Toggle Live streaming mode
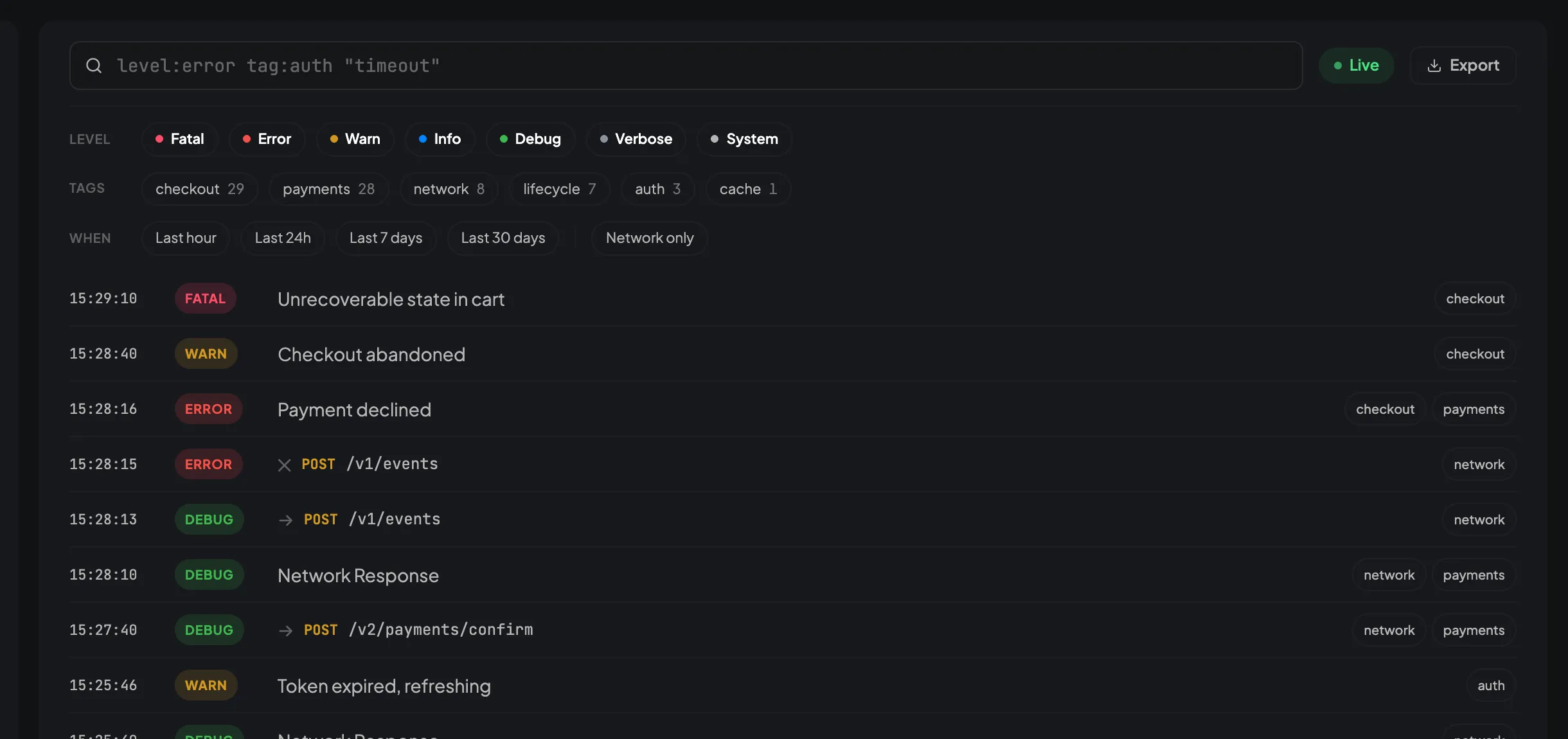Viewport: 1568px width, 739px height. coord(1356,66)
